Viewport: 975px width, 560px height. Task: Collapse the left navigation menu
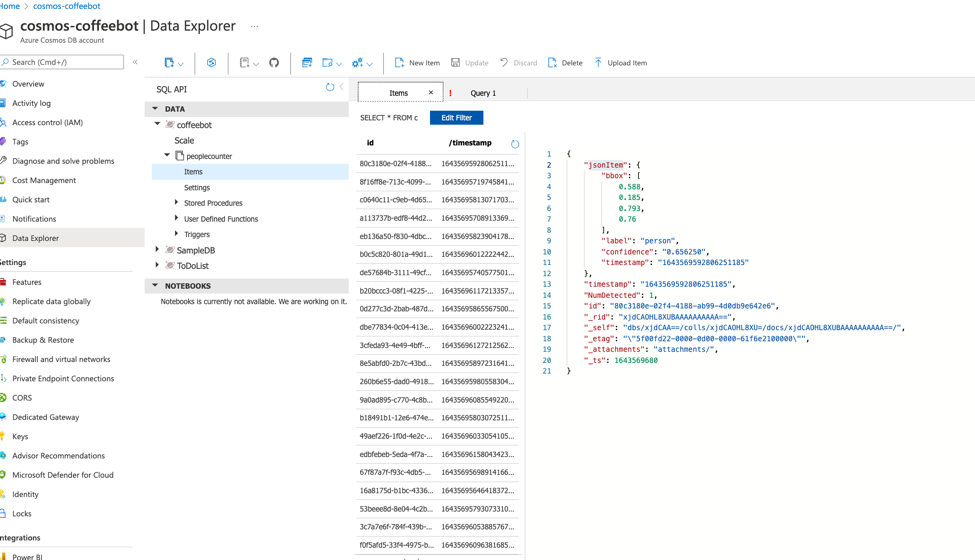(x=135, y=62)
